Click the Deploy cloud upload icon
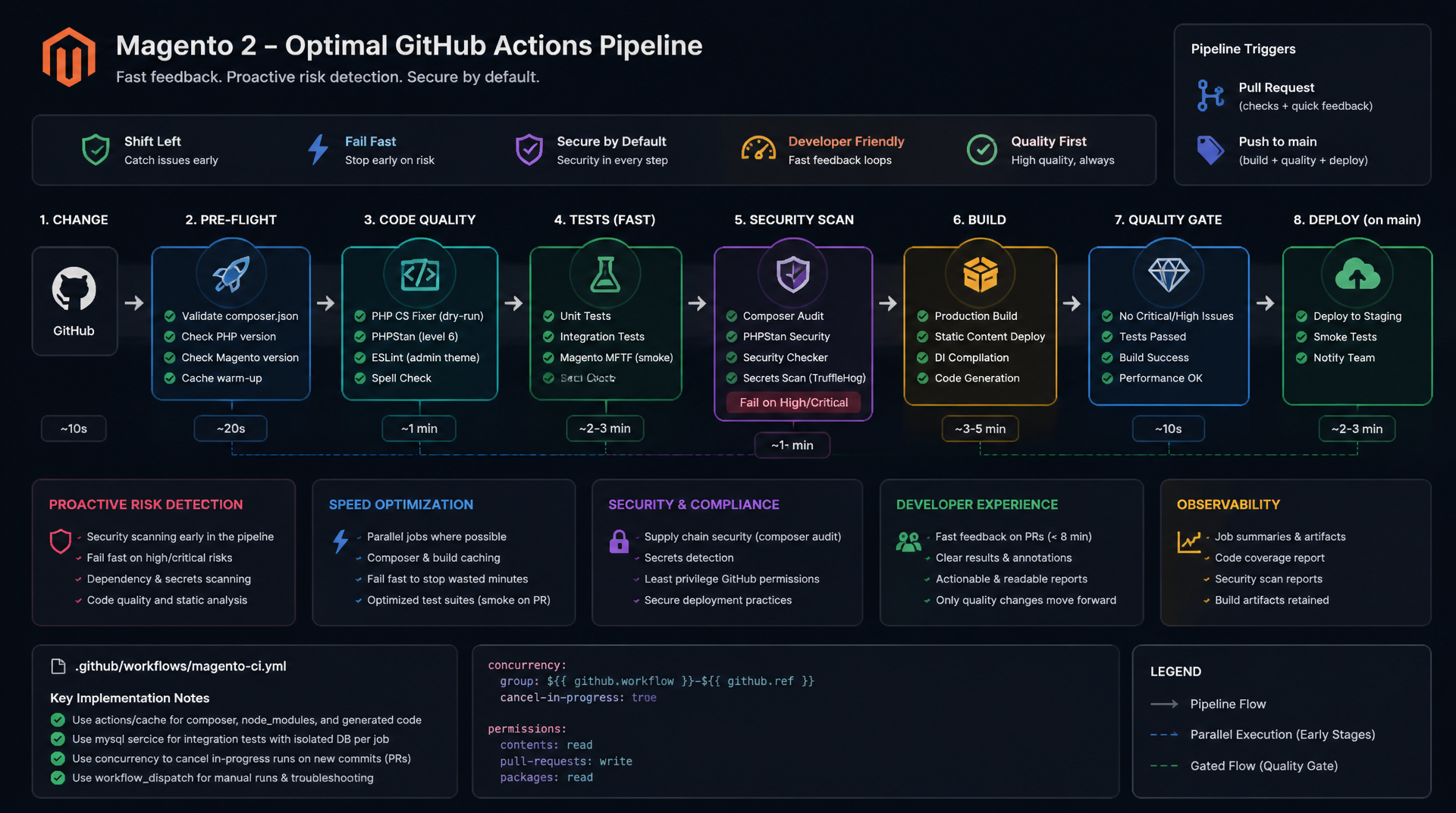The height and width of the screenshot is (813, 1456). (x=1357, y=274)
